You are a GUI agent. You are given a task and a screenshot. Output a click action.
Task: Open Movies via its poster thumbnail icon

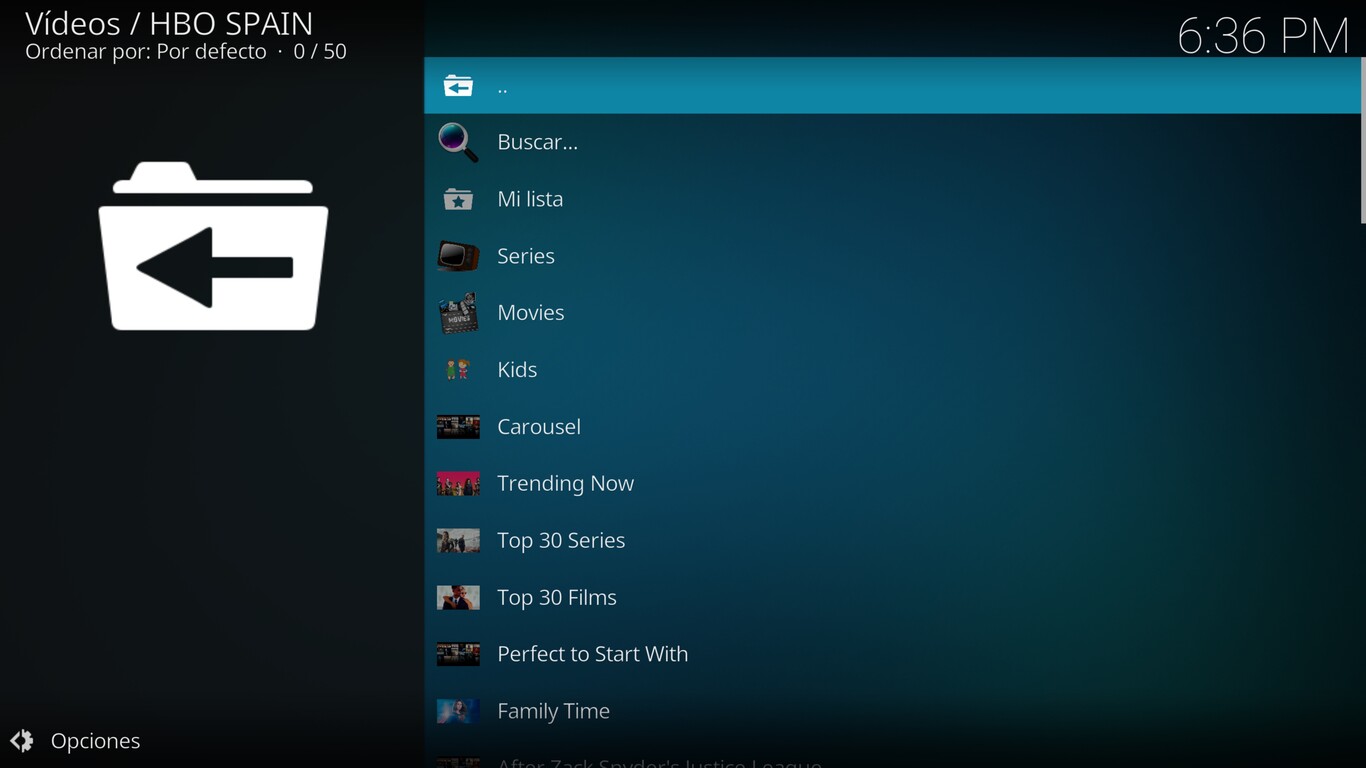(457, 312)
